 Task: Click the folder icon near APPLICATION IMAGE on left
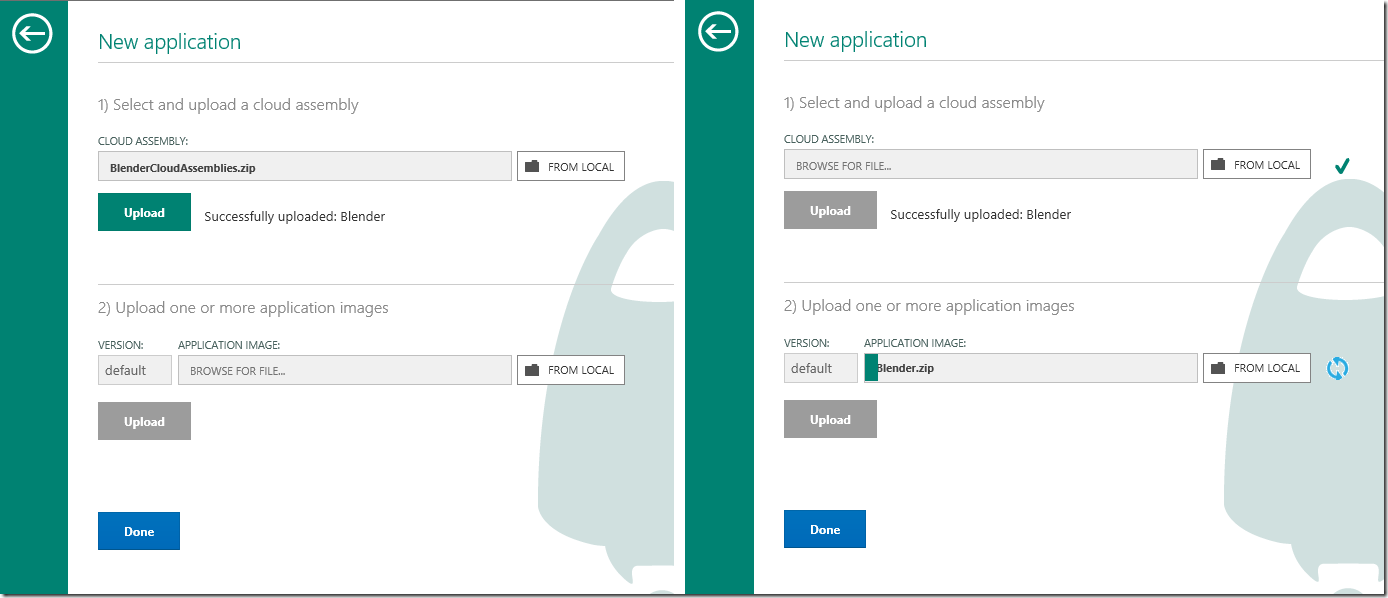pos(532,369)
